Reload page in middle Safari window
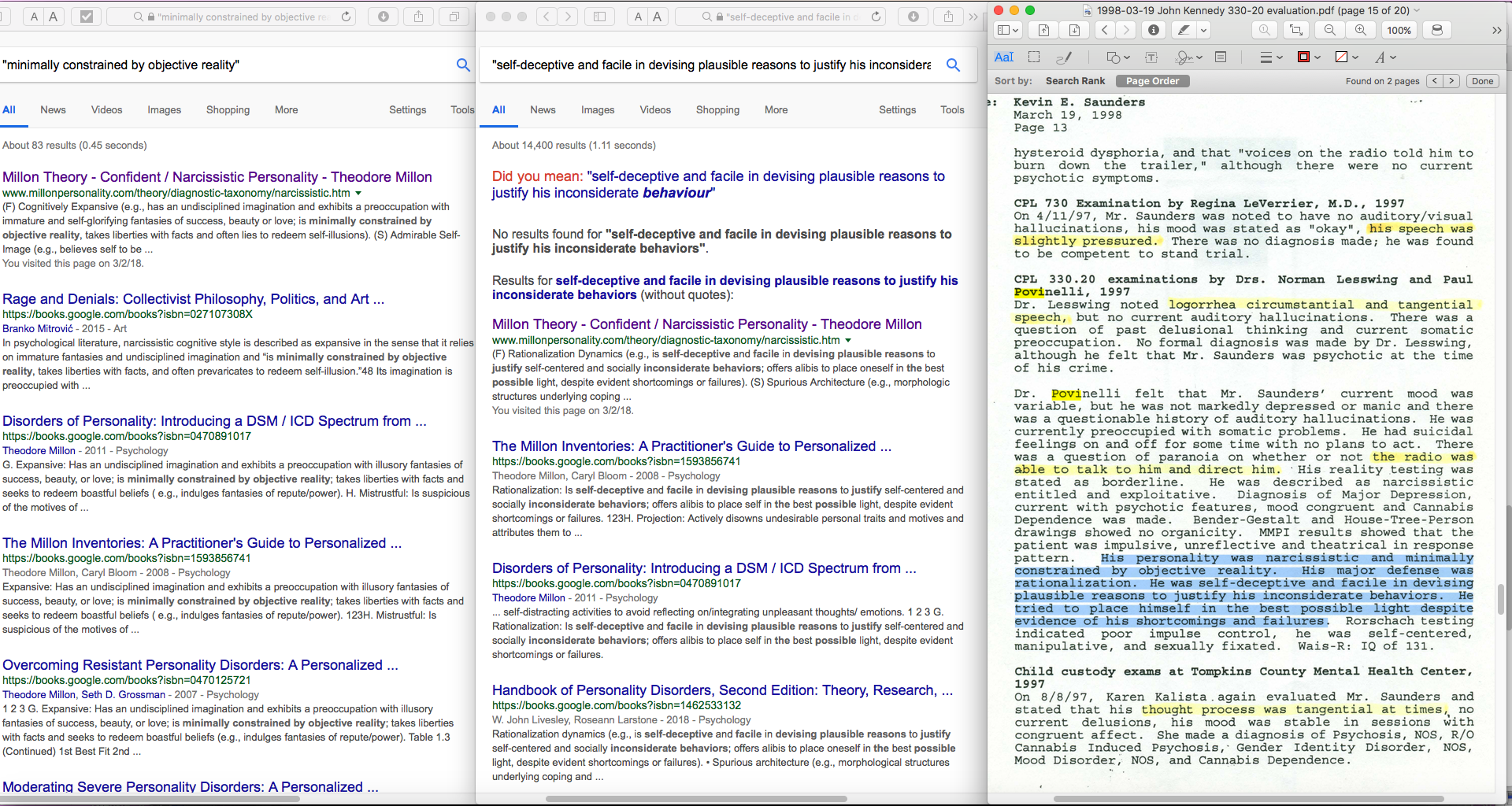 click(x=876, y=17)
